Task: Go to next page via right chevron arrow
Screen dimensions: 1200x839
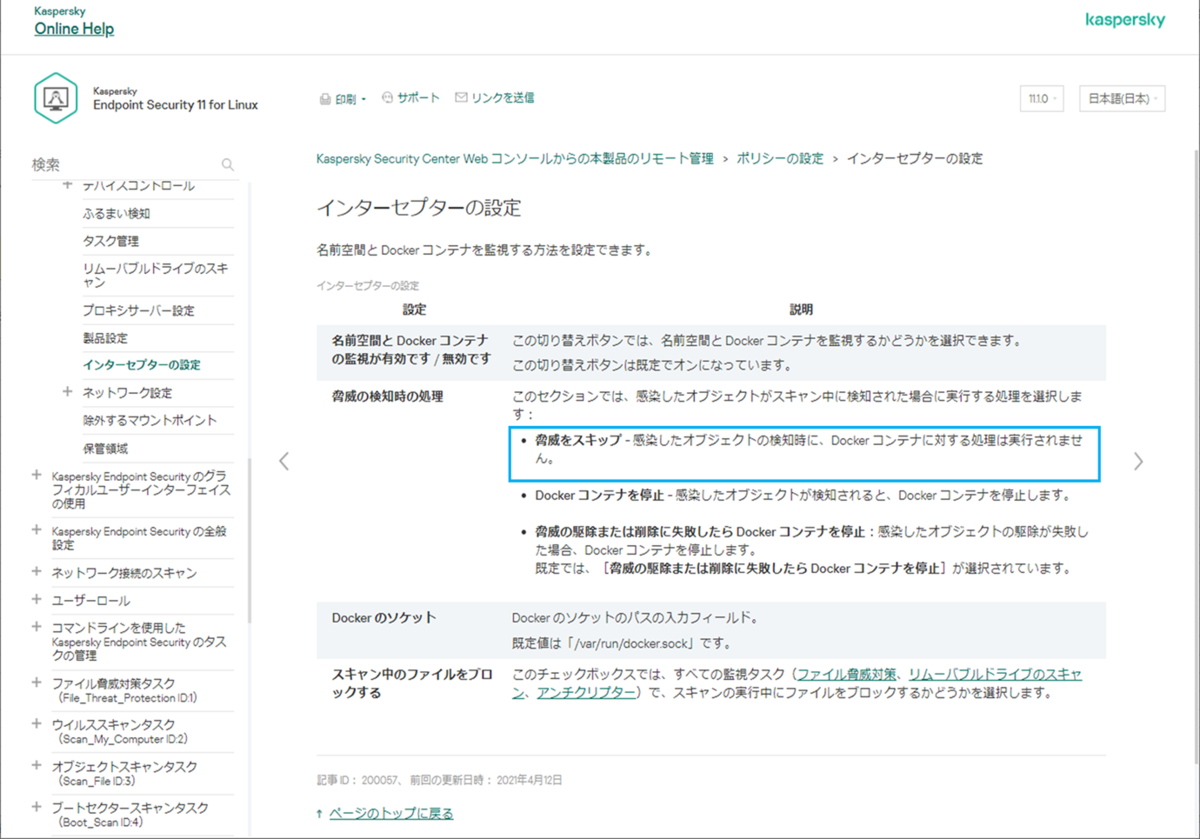Action: 1138,460
